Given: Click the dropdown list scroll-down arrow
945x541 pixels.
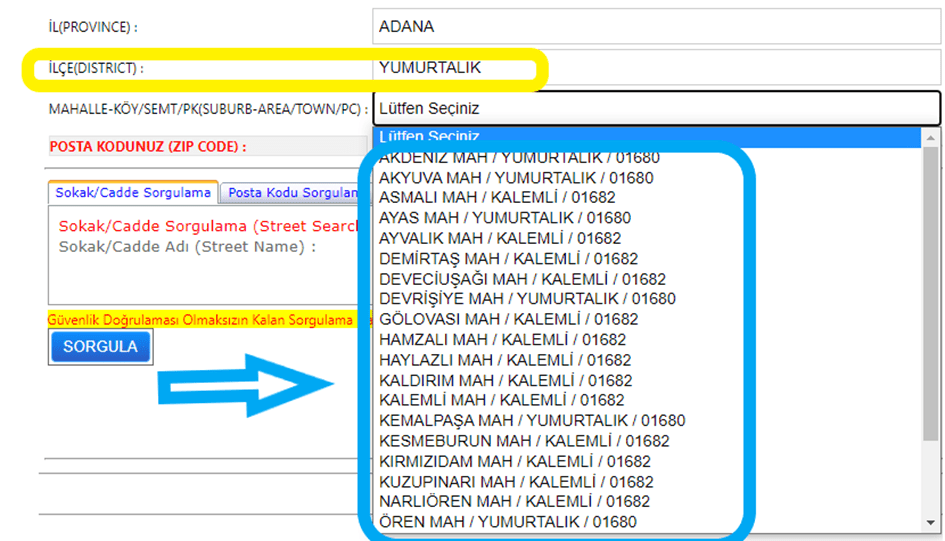Looking at the screenshot, I should pos(931,522).
